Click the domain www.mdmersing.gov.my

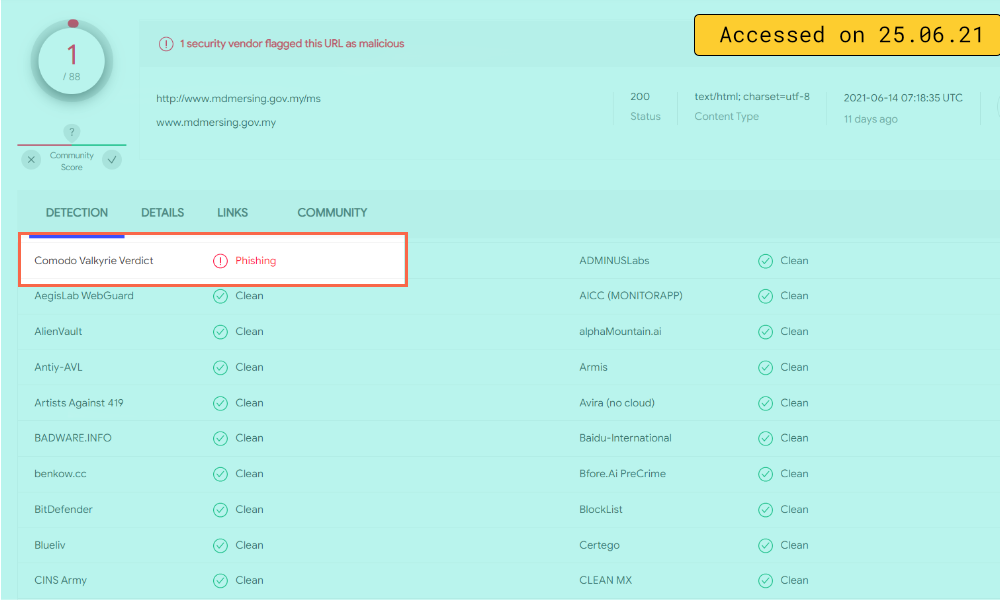216,122
